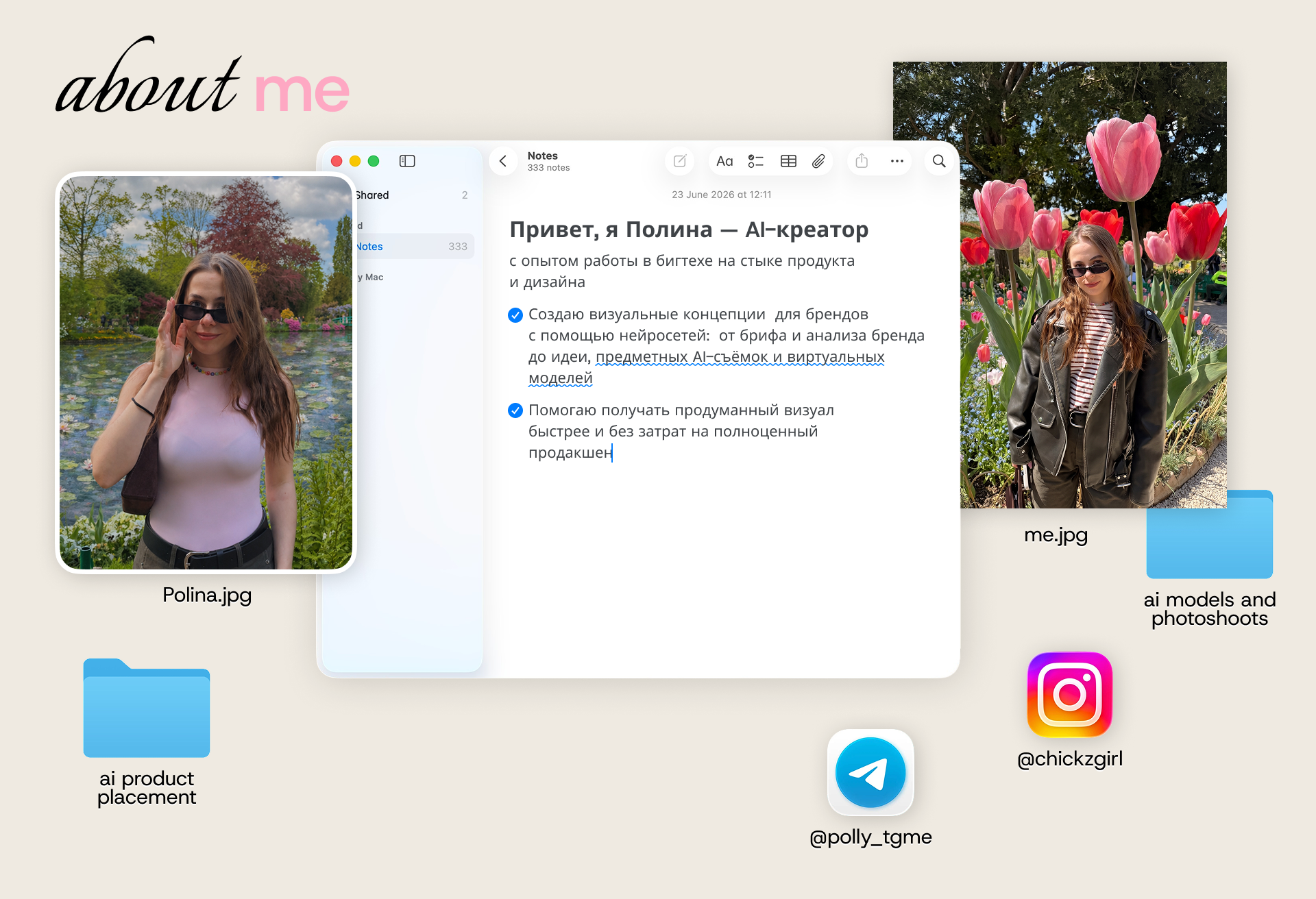Click the '333 notes' subtitle in toolbar
Image resolution: width=1316 pixels, height=899 pixels.
(x=548, y=168)
